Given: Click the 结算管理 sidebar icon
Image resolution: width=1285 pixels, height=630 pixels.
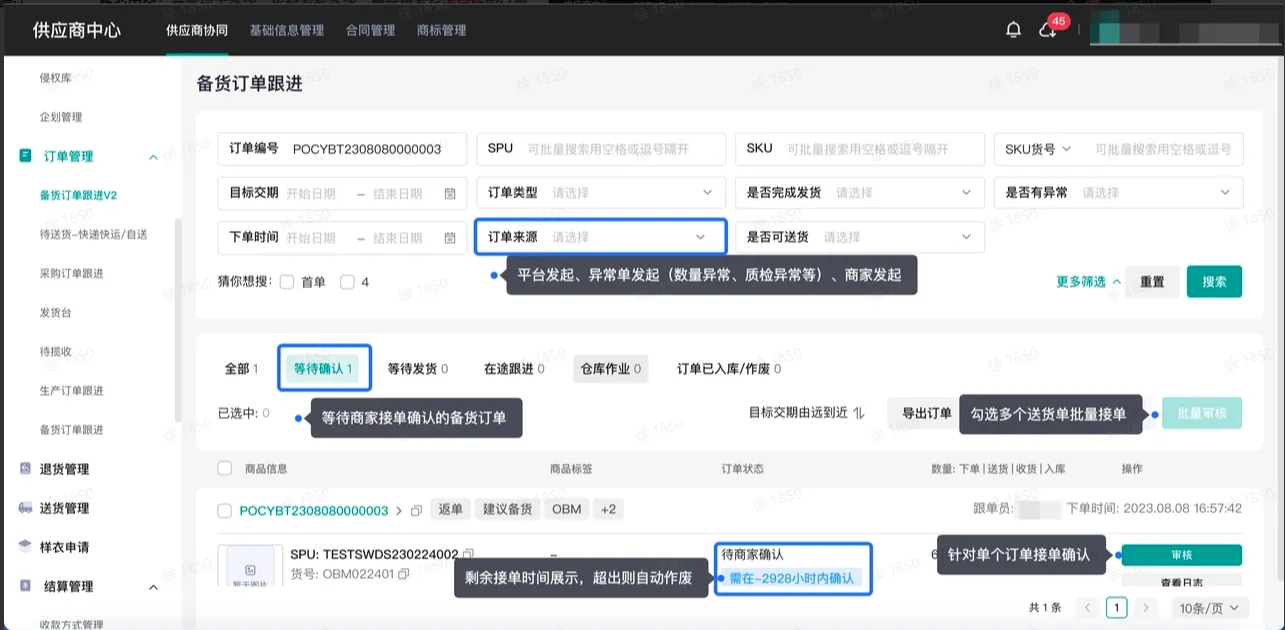Looking at the screenshot, I should (26, 586).
